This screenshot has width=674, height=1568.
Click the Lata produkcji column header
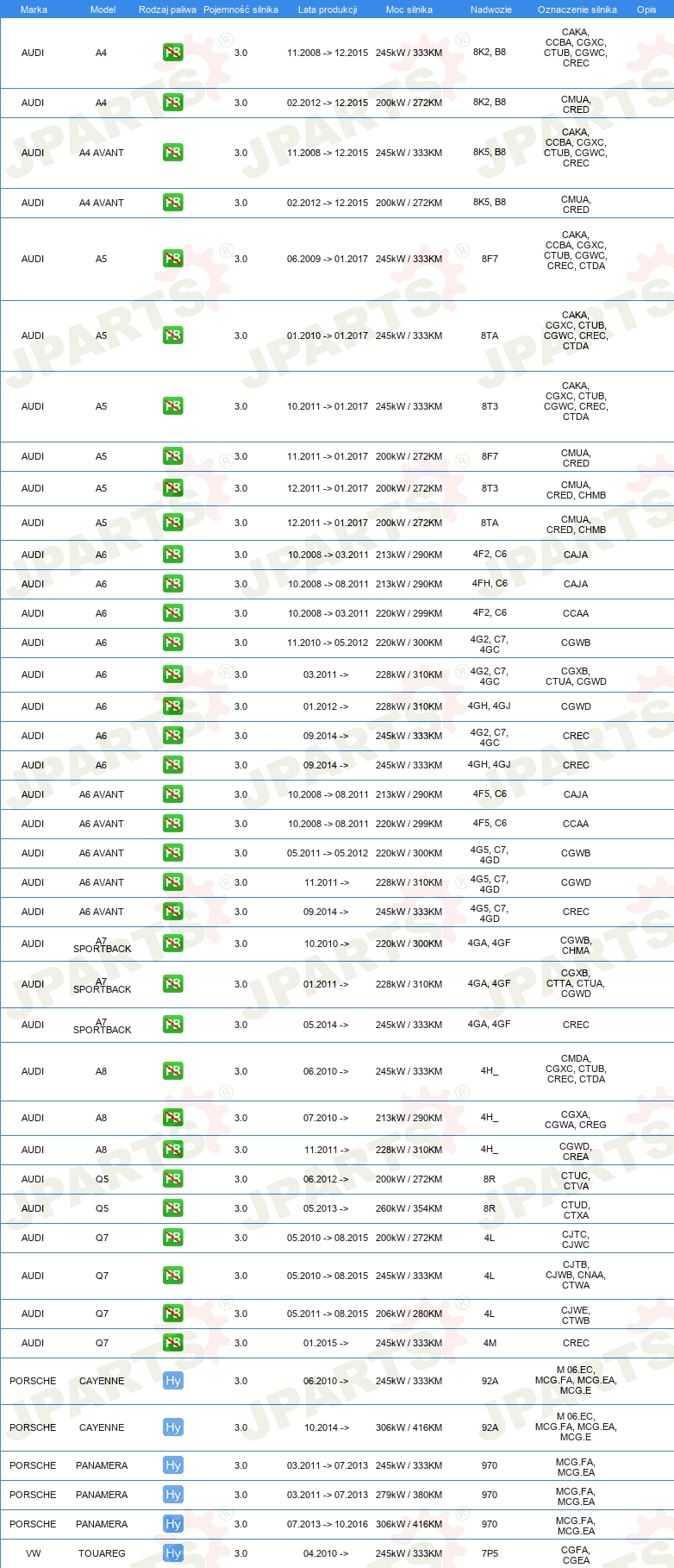coord(328,9)
